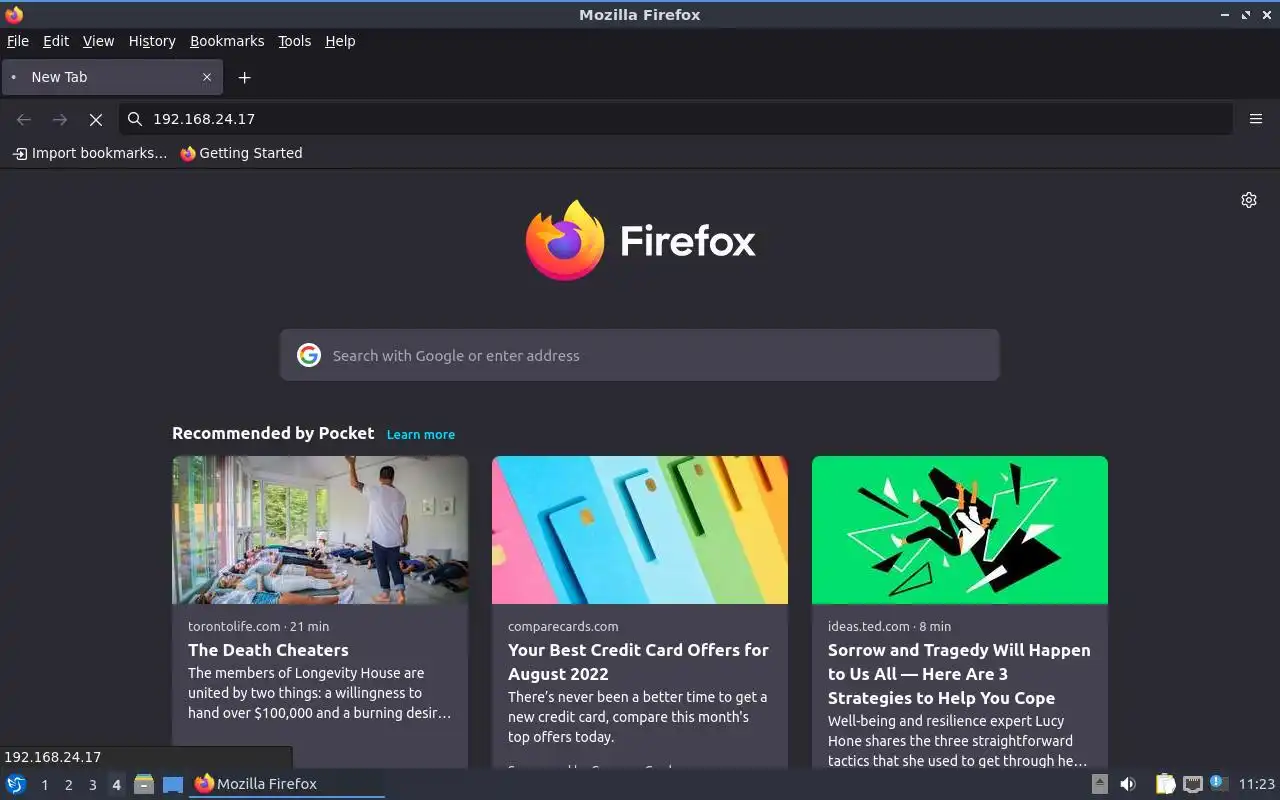This screenshot has height=800, width=1280.
Task: Click the address bar with 192.168.24.17
Action: (x=676, y=119)
